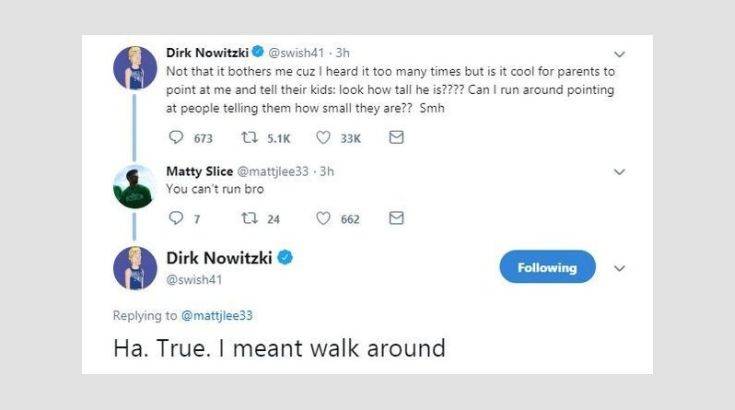735x410 pixels.
Task: Expand options chevron on Dirk's first tweet
Action: 619,53
